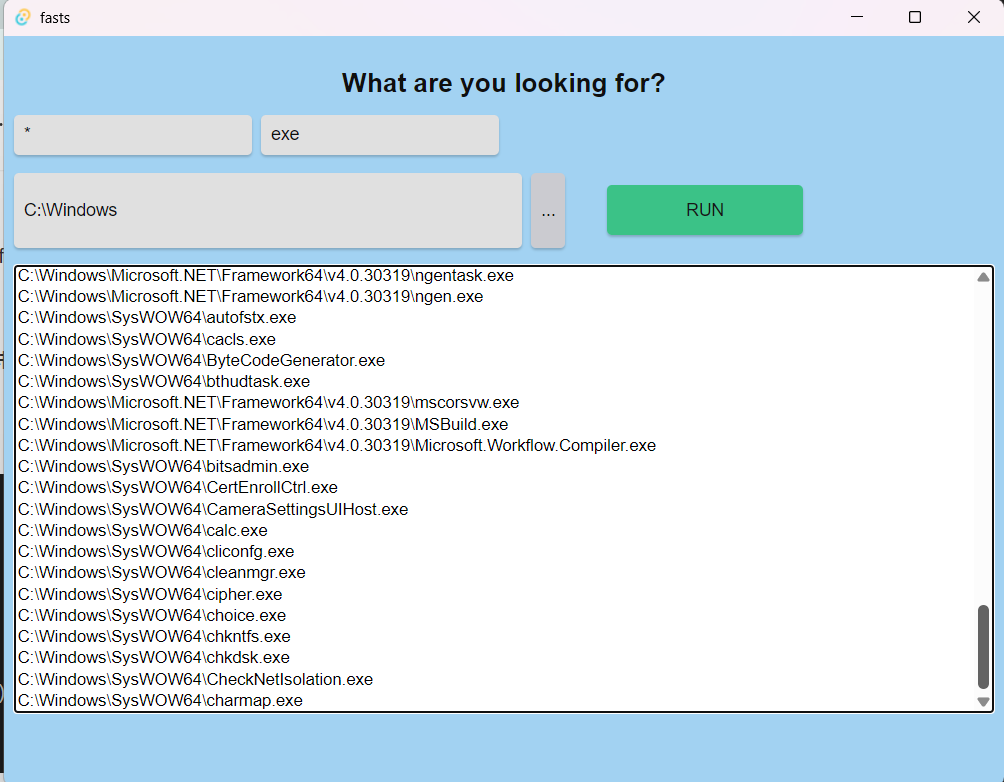Select the CertEnrollCtrl.exe result line
Image resolution: width=1004 pixels, height=782 pixels.
click(177, 488)
